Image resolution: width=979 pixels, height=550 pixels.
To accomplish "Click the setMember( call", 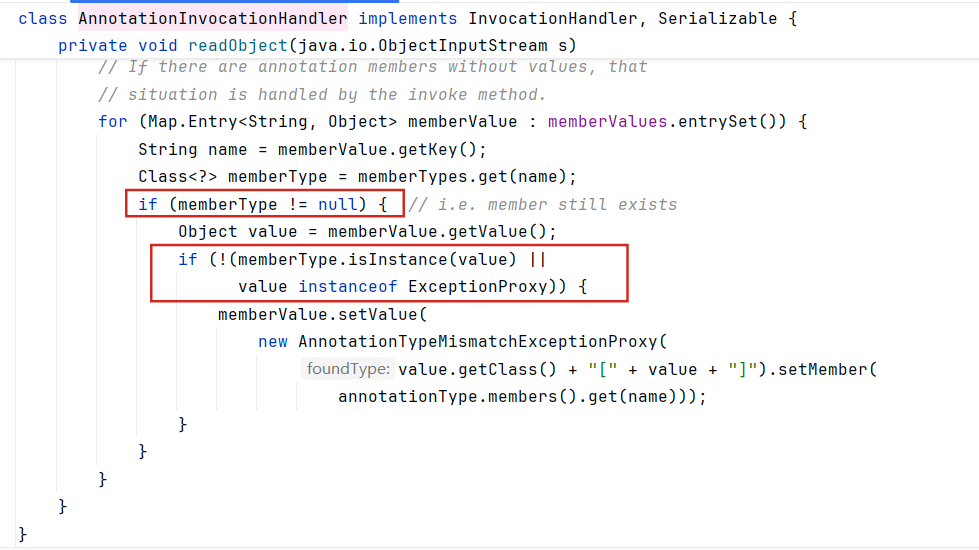I will pos(827,369).
